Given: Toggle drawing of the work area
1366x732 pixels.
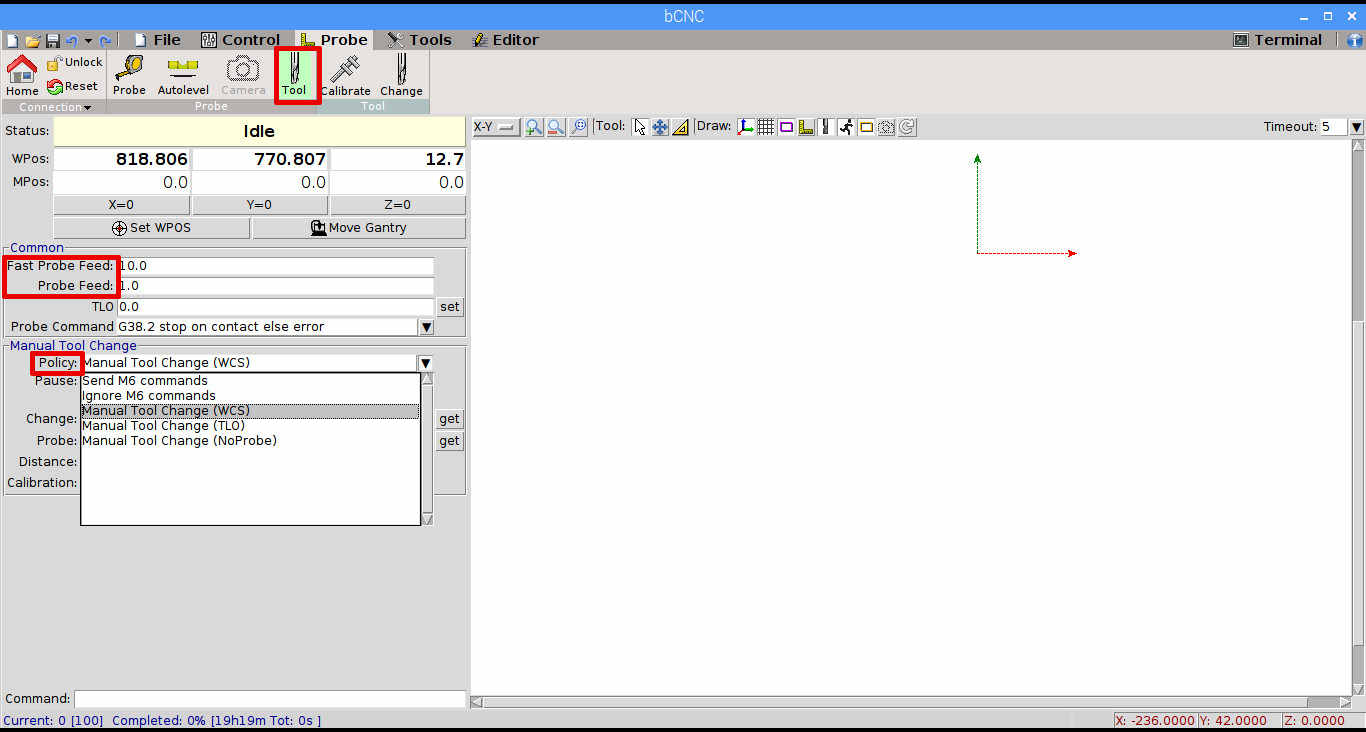Looking at the screenshot, I should (x=866, y=127).
